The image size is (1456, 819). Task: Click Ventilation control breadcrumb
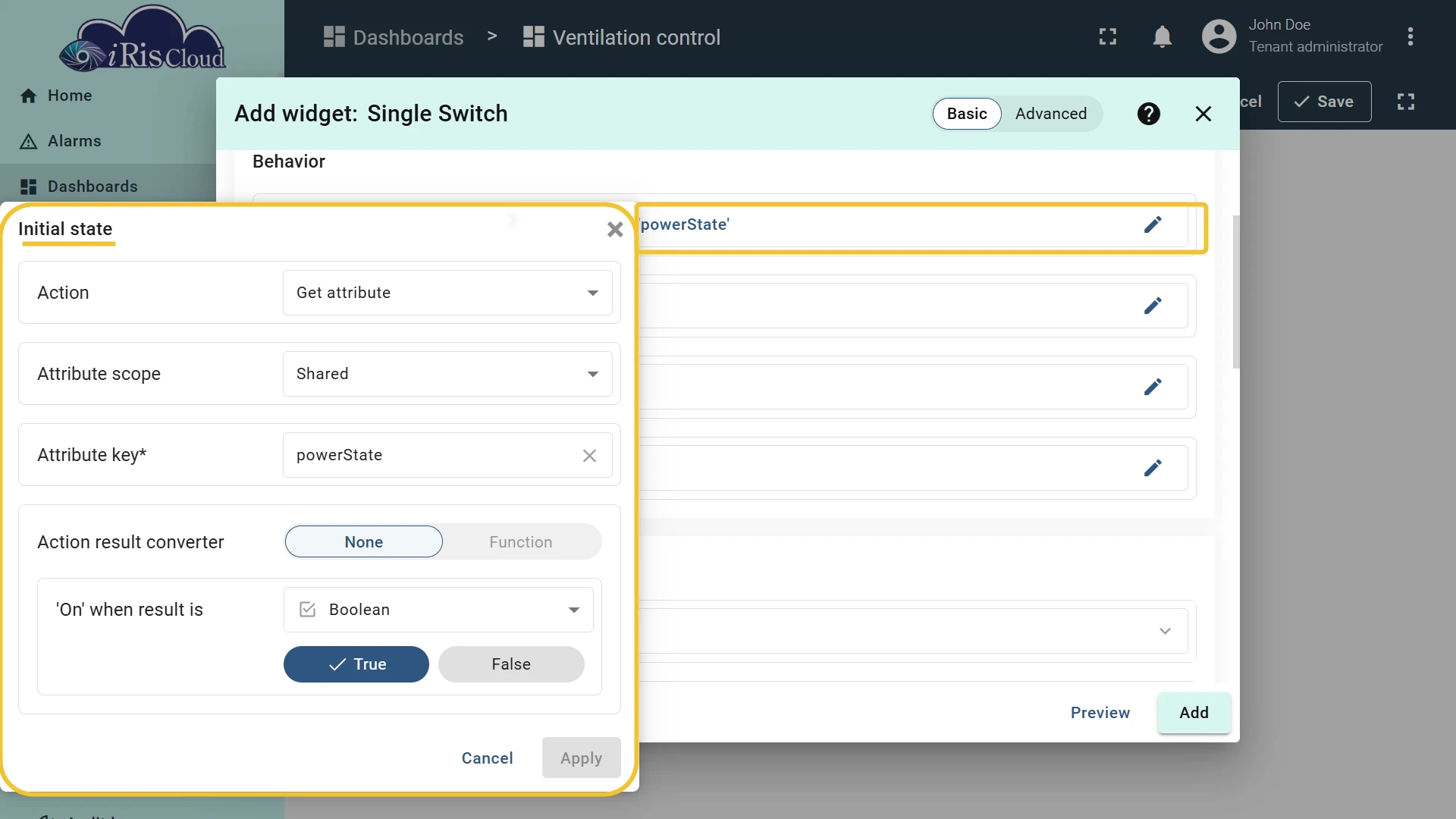tap(622, 37)
